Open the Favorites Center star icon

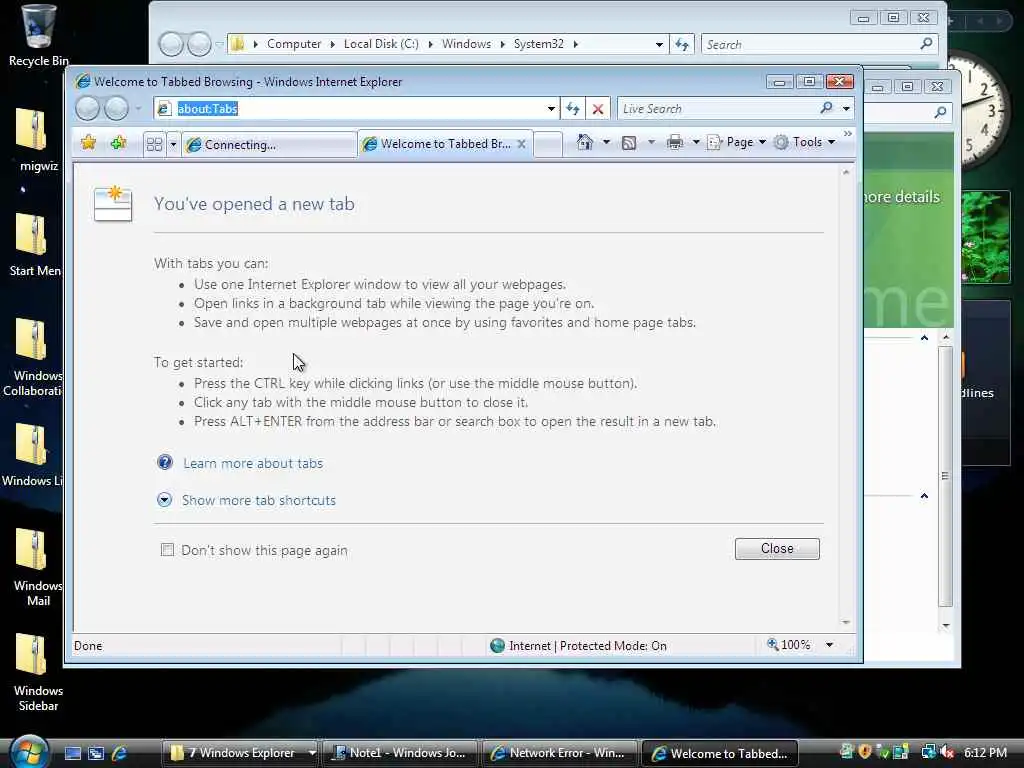click(88, 142)
